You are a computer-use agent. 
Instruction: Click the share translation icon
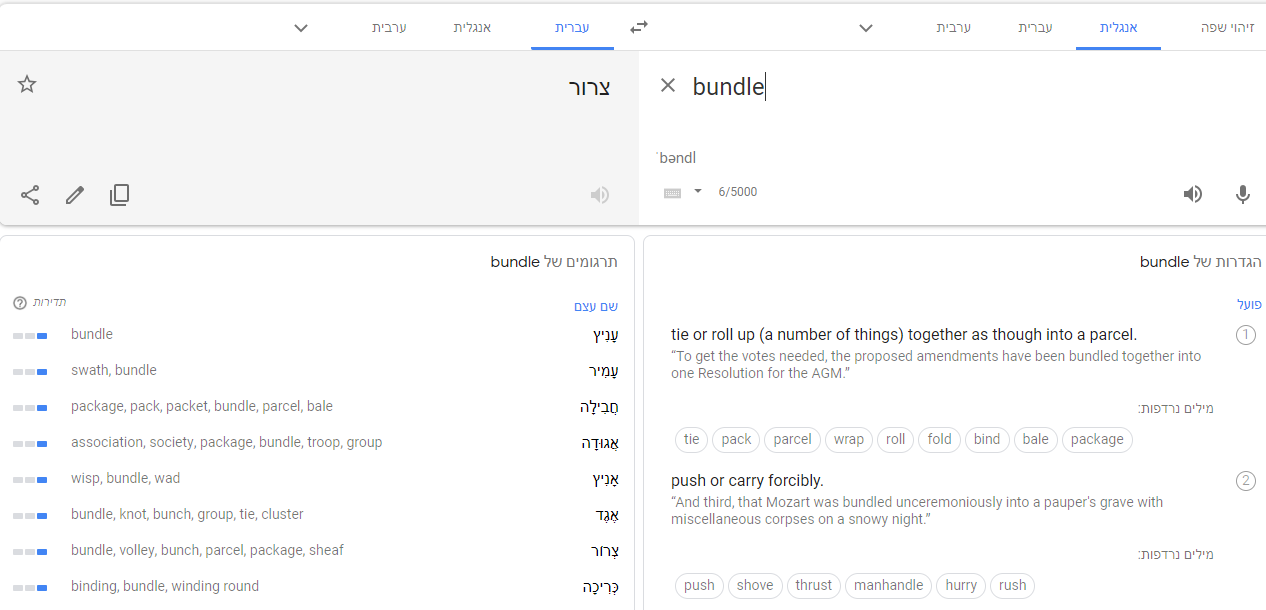[30, 195]
